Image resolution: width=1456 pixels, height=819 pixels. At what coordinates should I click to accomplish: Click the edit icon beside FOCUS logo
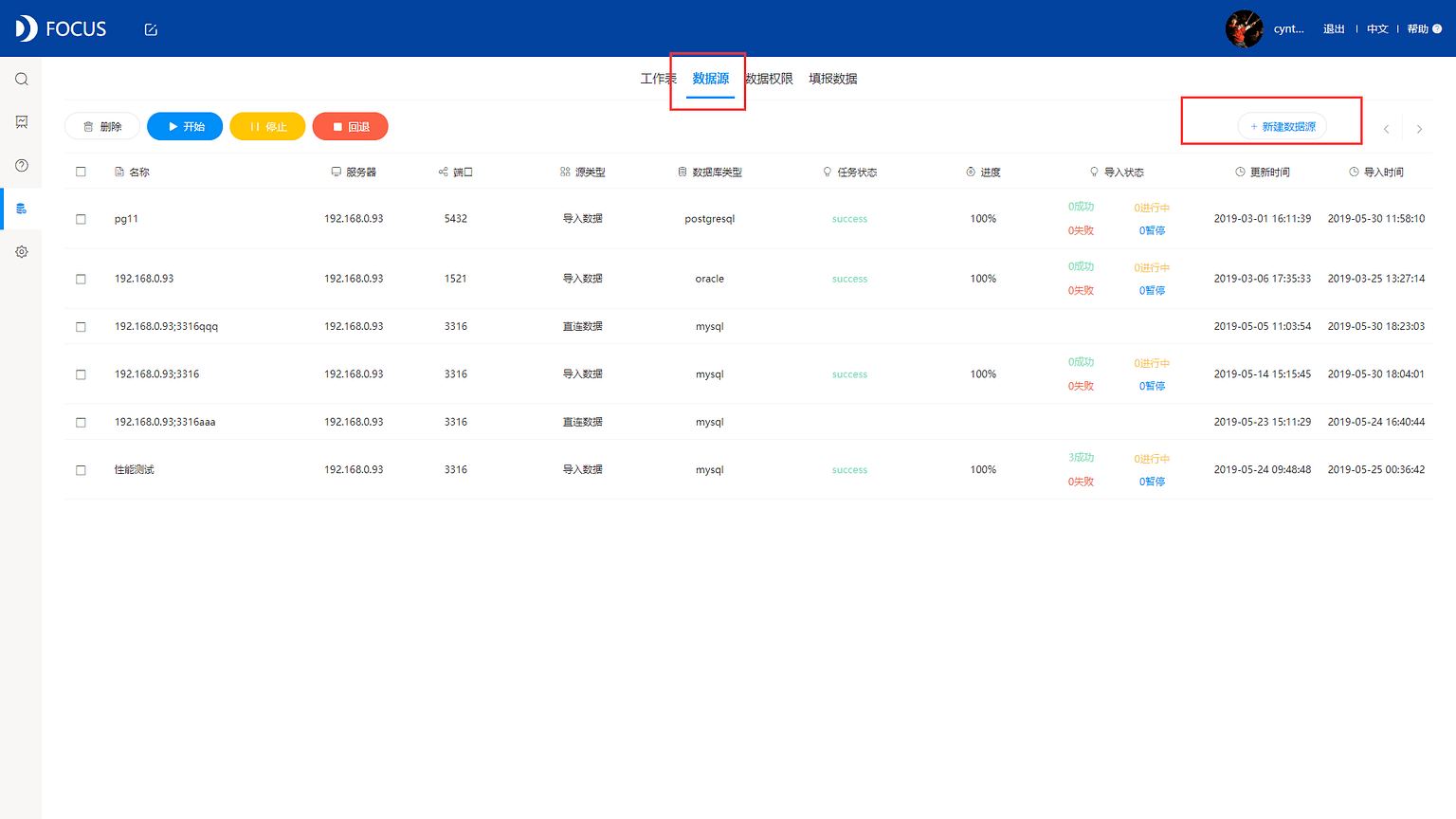(151, 29)
